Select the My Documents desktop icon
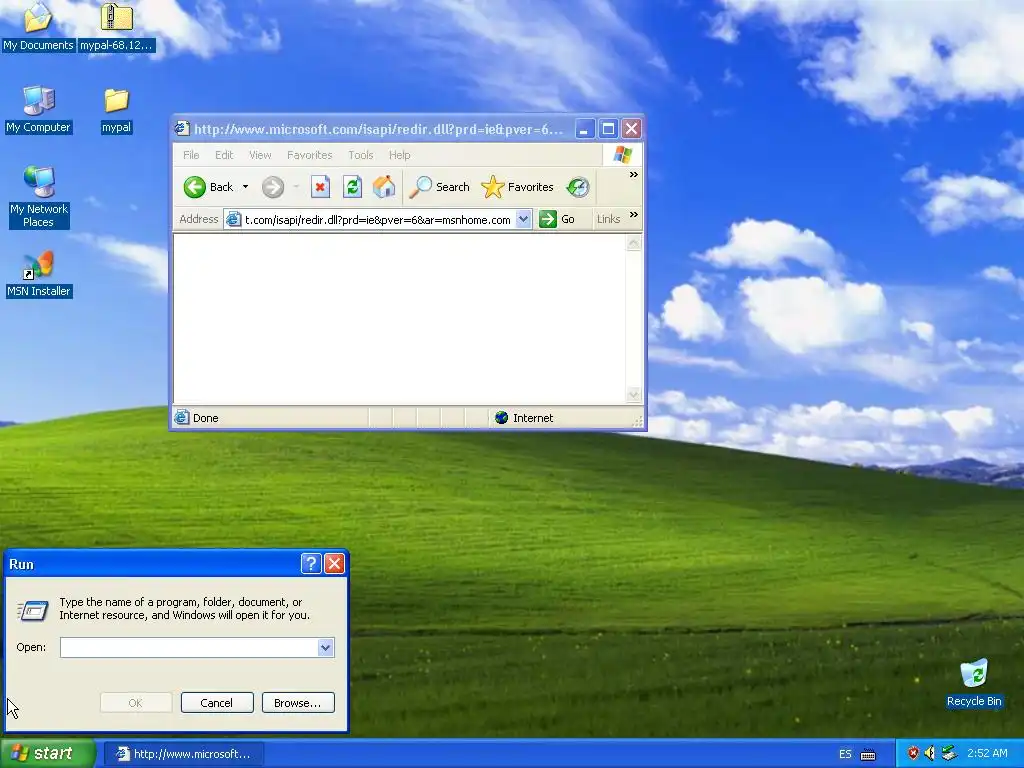1024x768 pixels. (38, 27)
